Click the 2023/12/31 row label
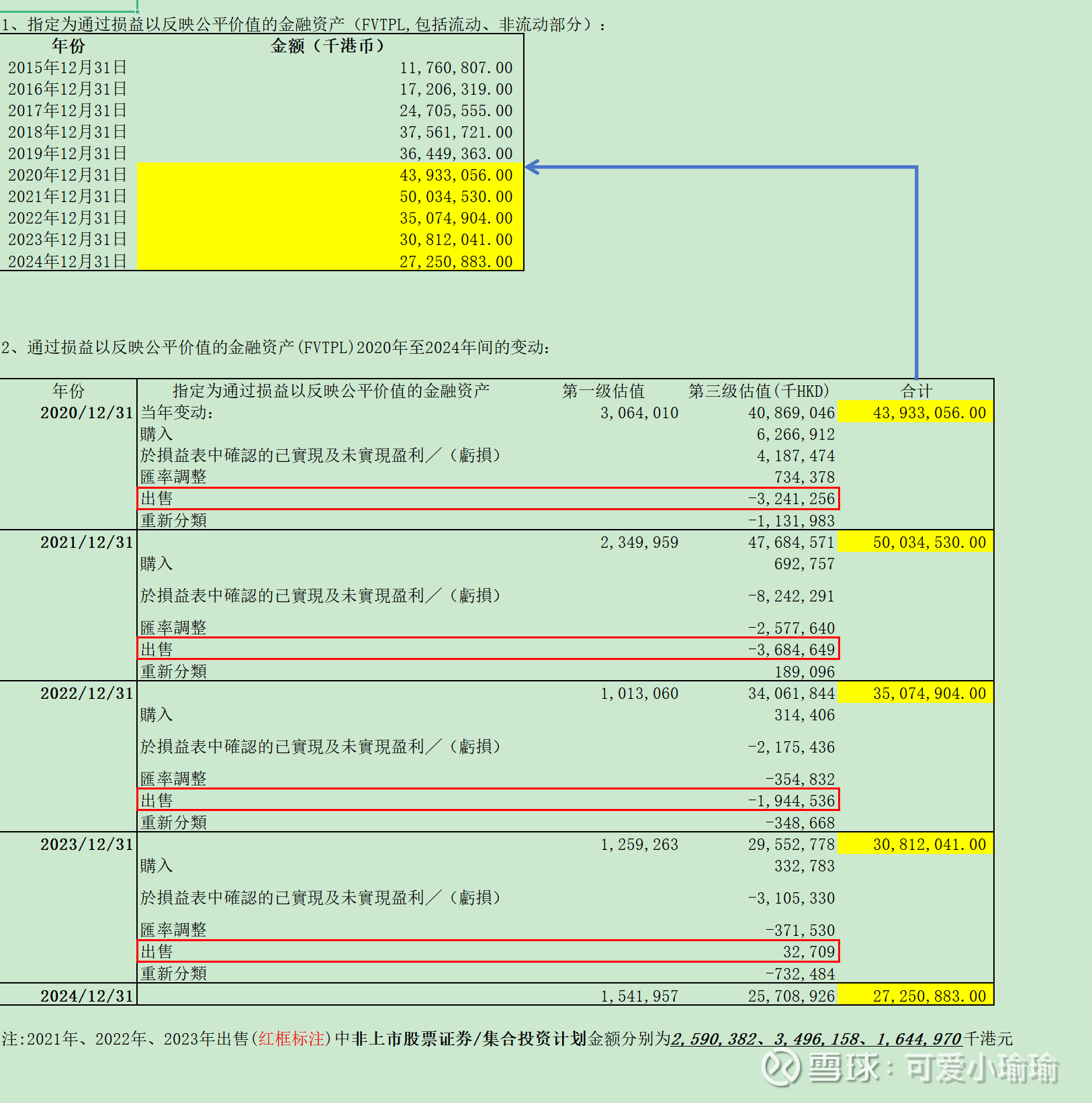The height and width of the screenshot is (1103, 1092). click(87, 845)
